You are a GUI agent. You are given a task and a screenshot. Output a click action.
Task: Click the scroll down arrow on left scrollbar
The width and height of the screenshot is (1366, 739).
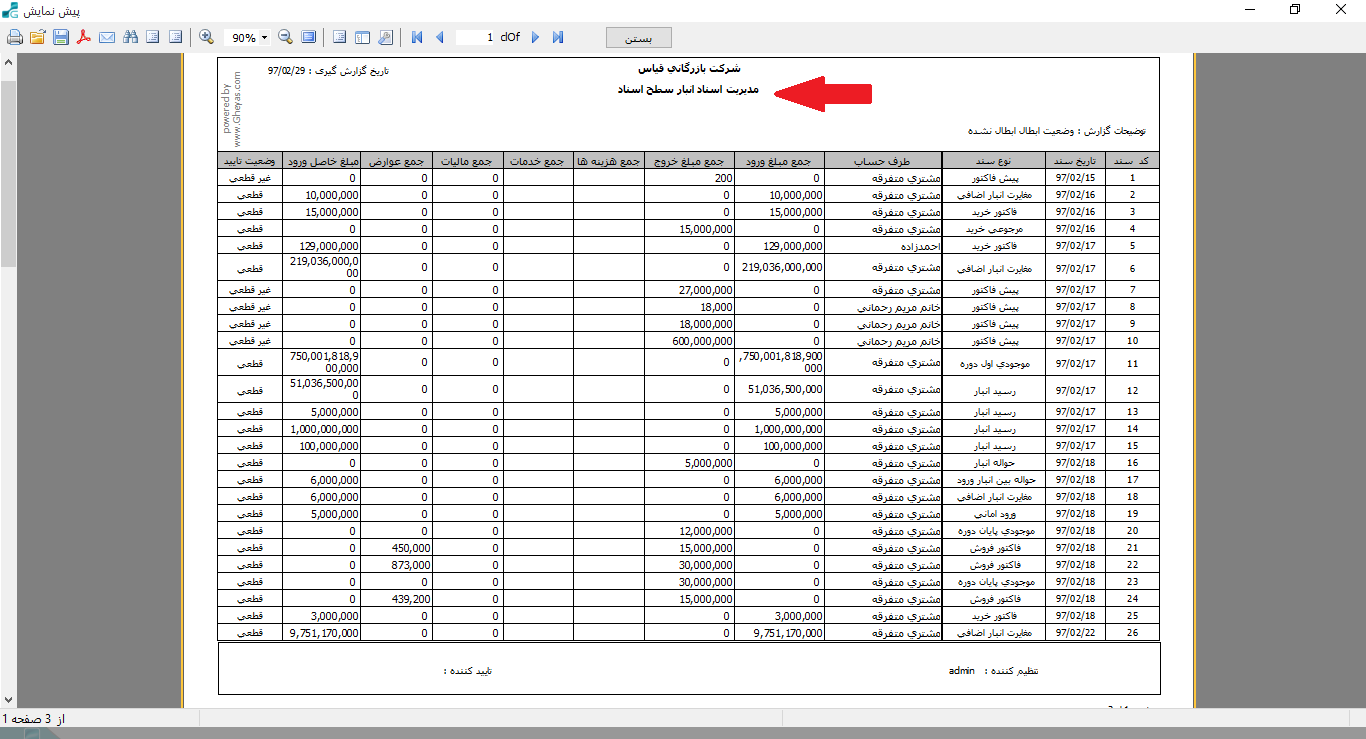pos(8,699)
